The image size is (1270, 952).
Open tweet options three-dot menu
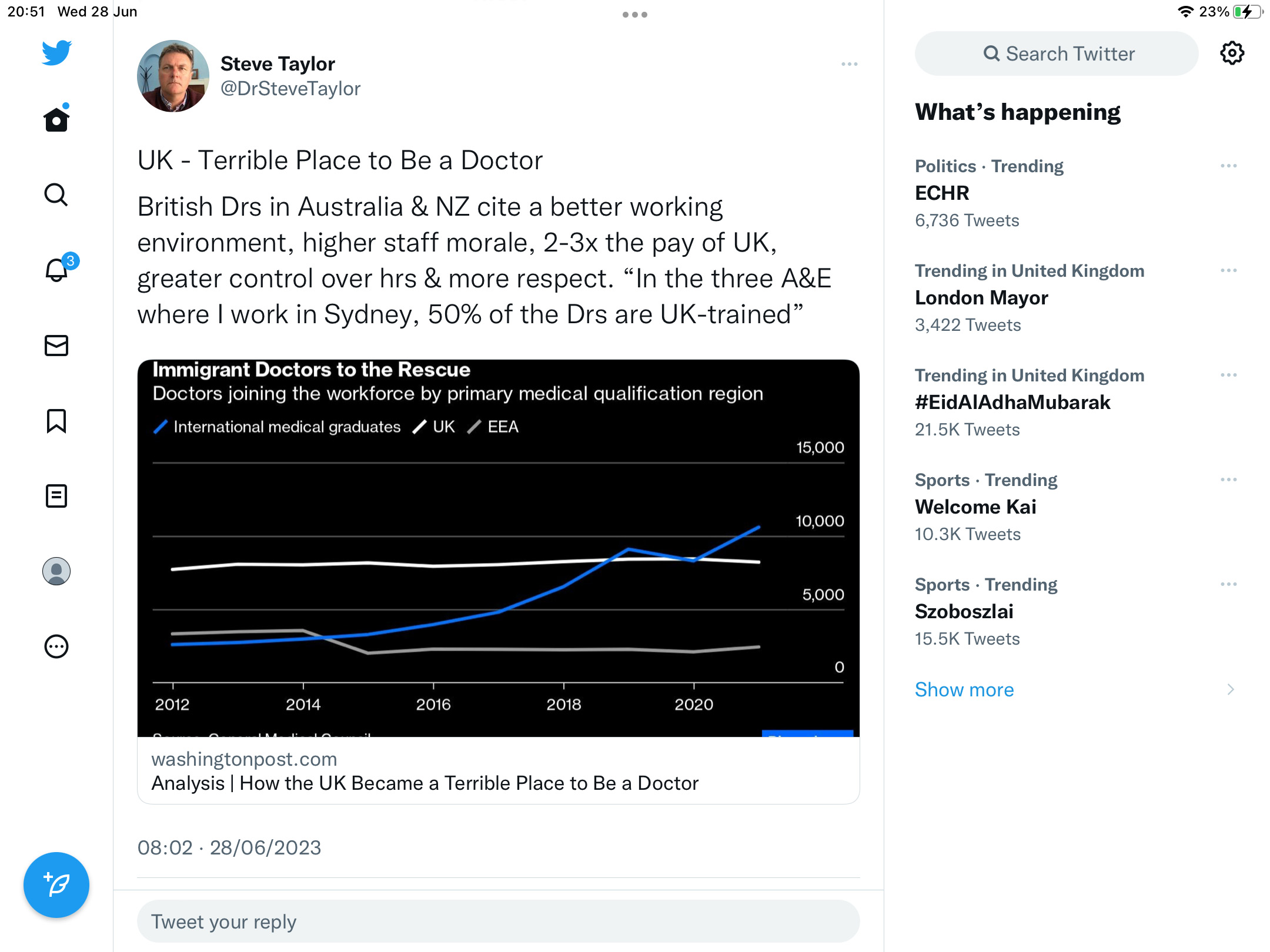849,64
